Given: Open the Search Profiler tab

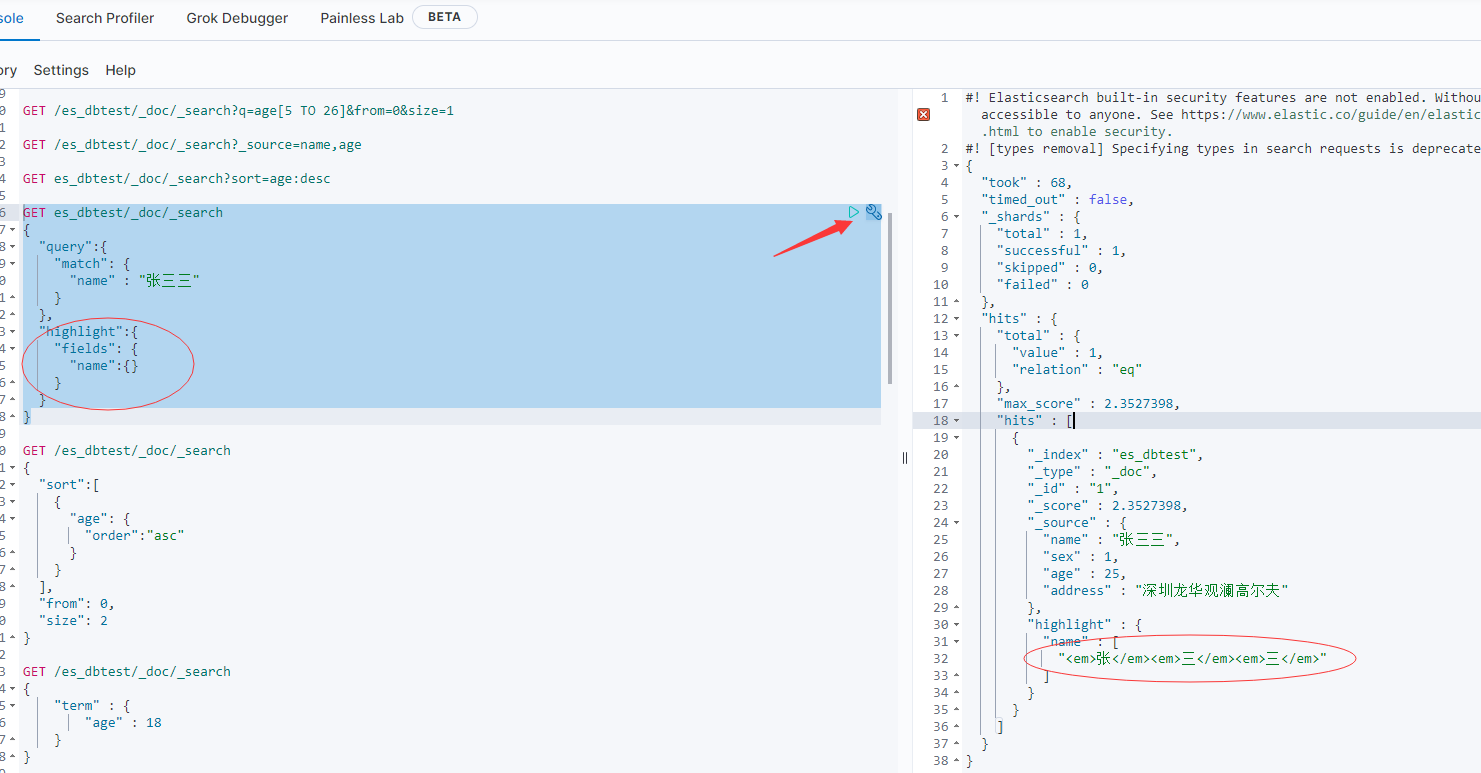Looking at the screenshot, I should 105,18.
